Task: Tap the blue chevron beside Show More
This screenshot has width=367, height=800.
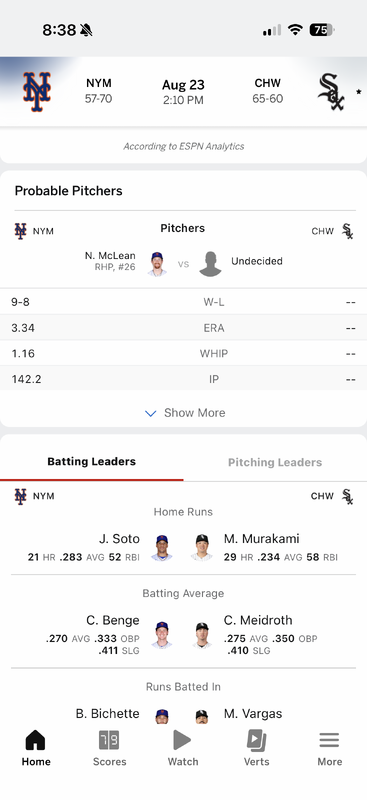Action: click(x=151, y=413)
